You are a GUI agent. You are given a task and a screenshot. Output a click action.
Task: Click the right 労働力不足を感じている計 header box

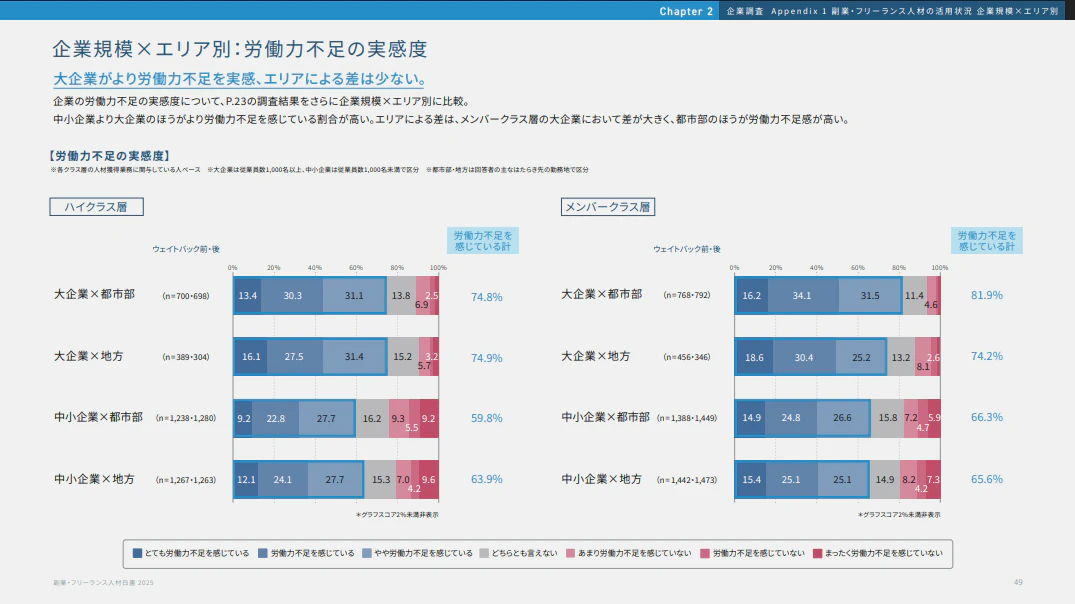986,240
